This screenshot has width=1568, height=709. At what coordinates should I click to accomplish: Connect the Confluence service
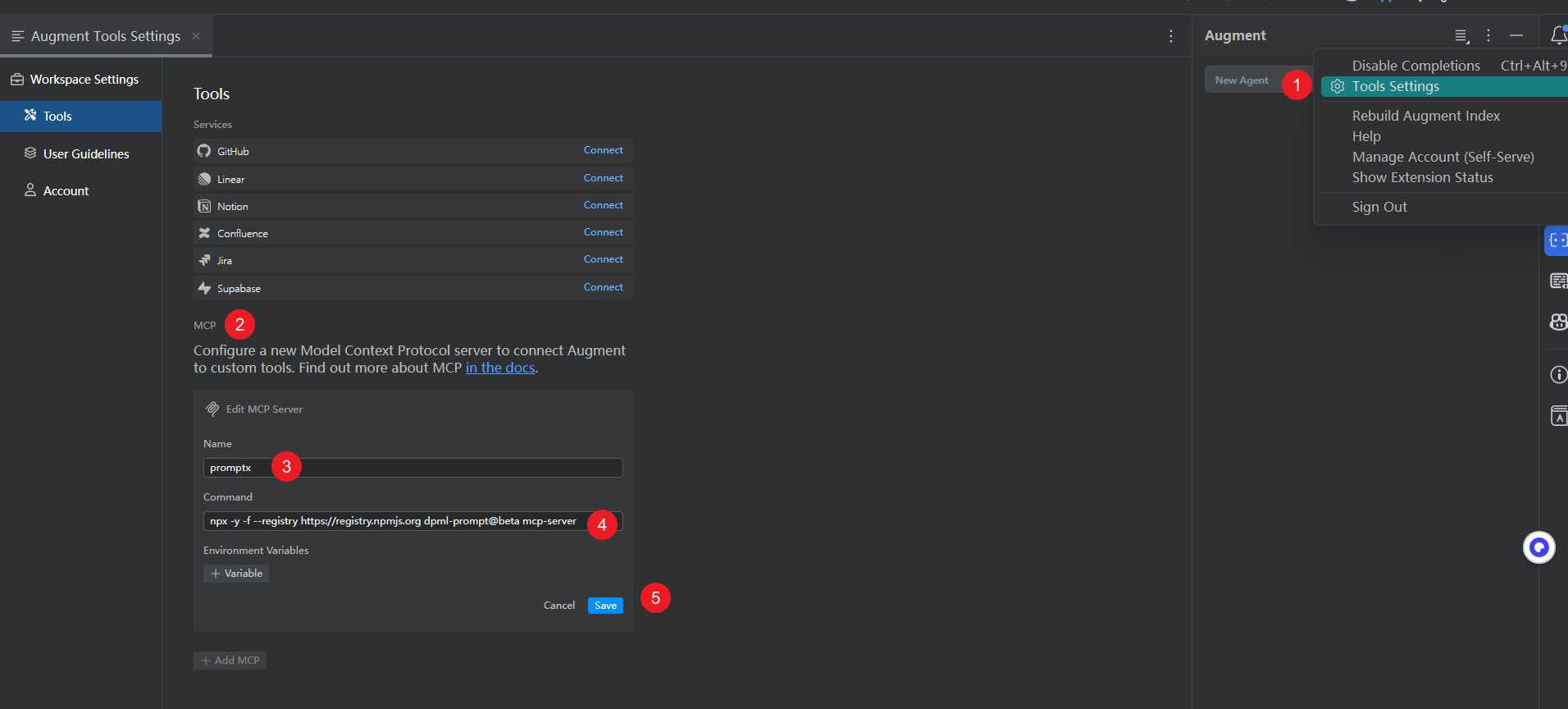click(603, 232)
